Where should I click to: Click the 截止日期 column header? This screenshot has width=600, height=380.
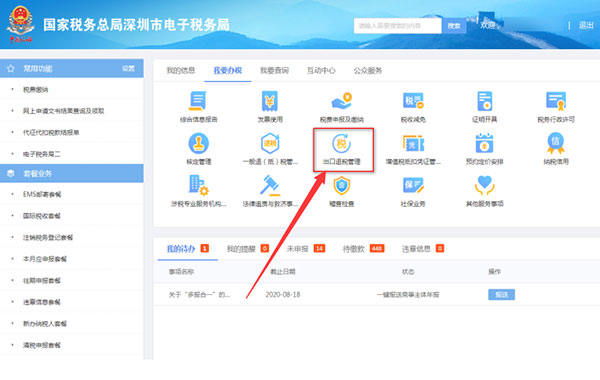coord(283,272)
